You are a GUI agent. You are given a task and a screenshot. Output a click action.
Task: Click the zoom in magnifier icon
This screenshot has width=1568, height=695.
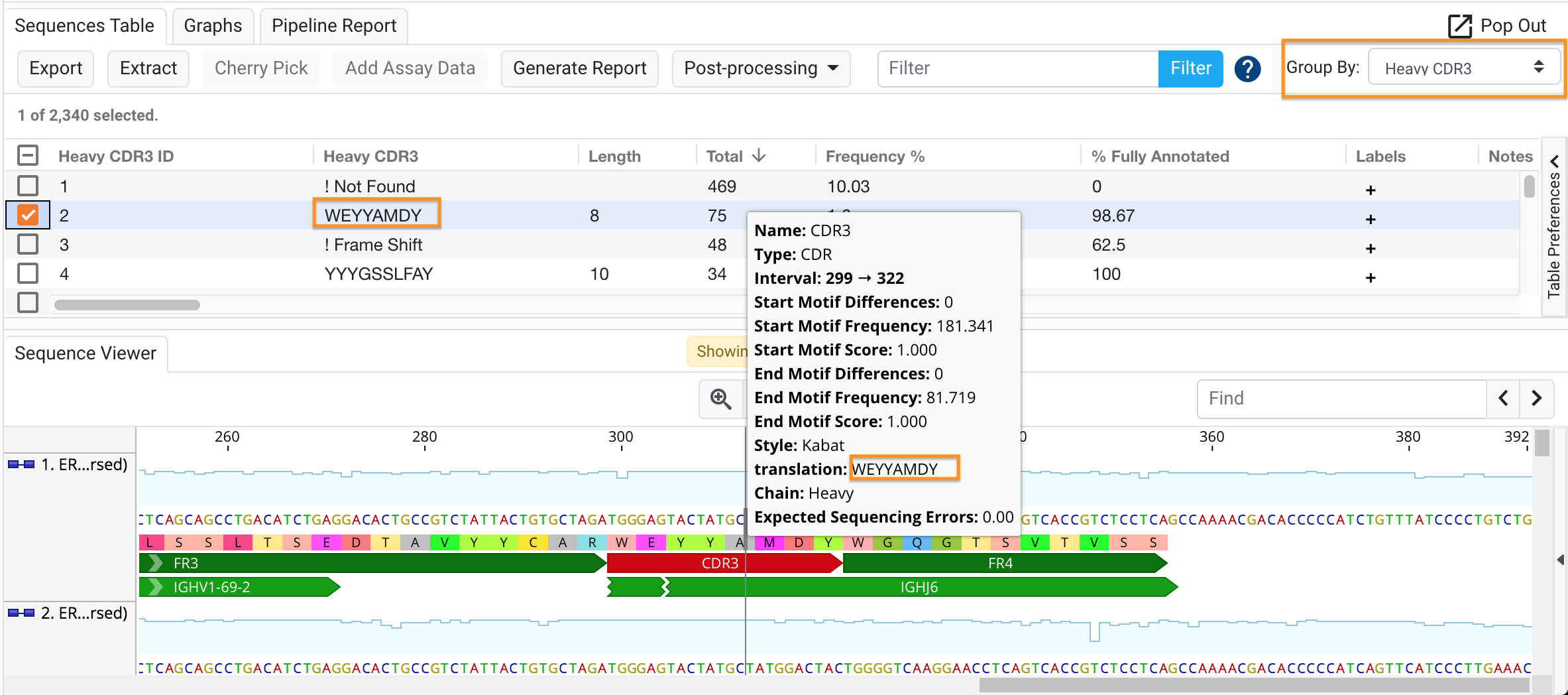point(720,399)
